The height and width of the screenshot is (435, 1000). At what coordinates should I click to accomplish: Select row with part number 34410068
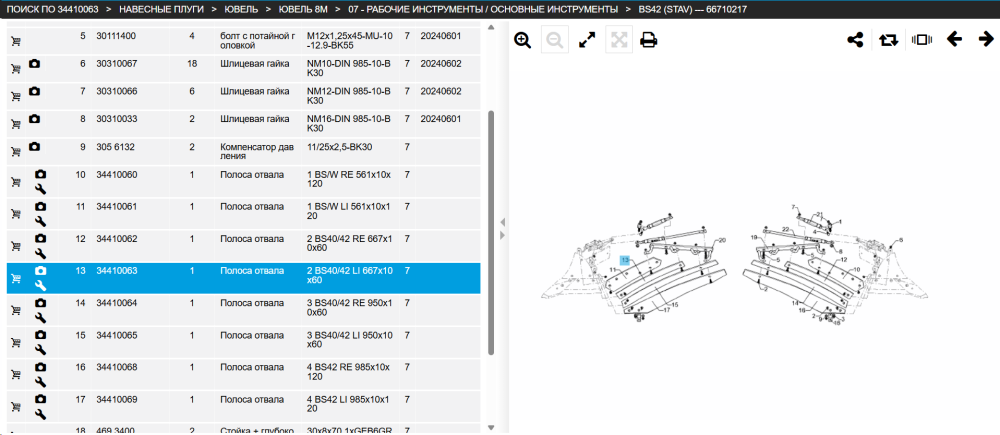tap(244, 374)
